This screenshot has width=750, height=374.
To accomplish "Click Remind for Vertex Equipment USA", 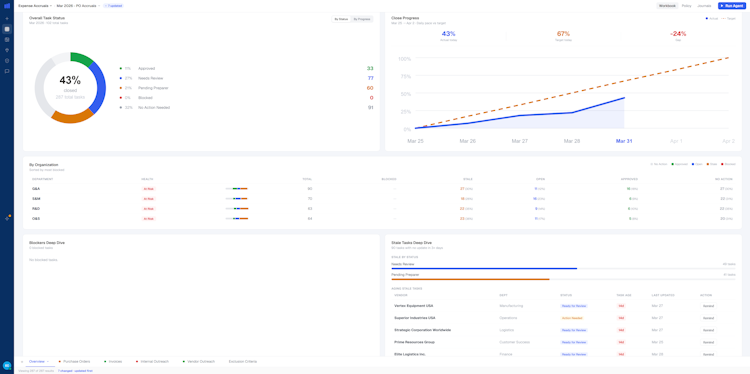I will [x=708, y=306].
